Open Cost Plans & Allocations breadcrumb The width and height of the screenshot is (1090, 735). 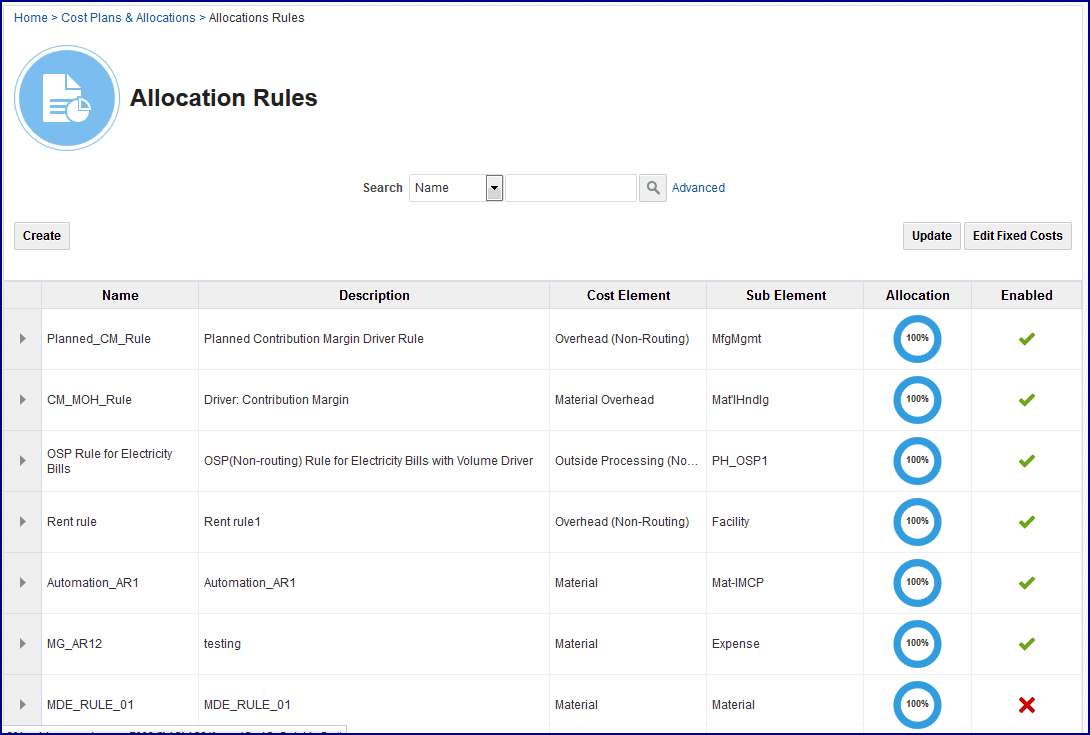(128, 17)
